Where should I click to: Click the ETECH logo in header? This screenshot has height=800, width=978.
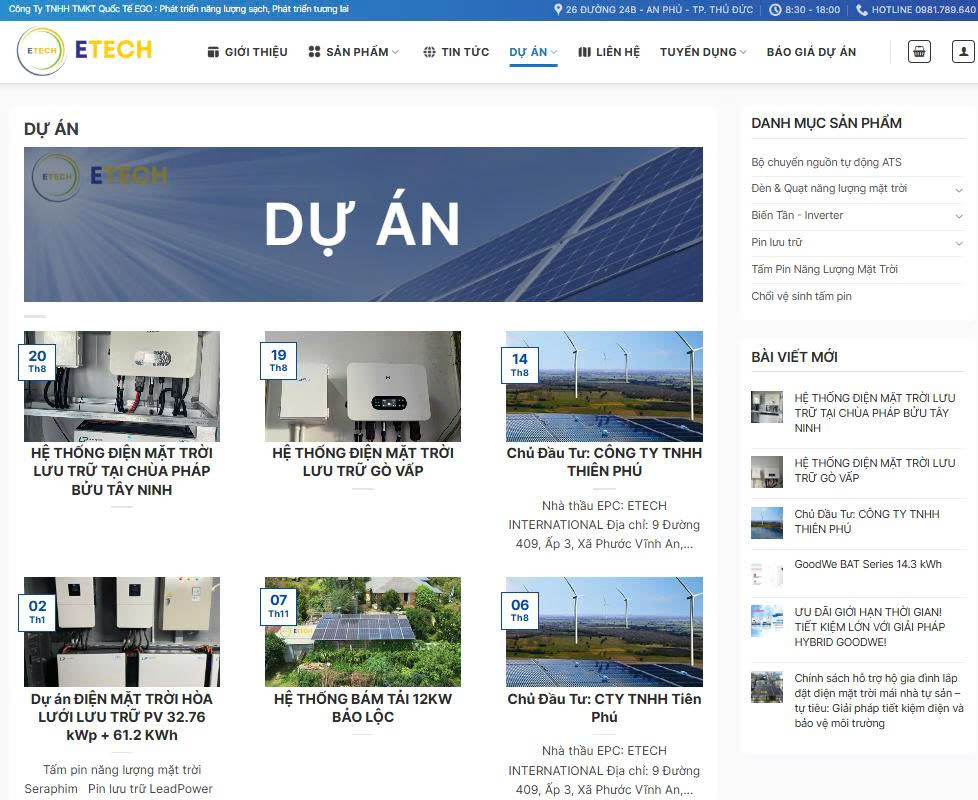point(85,51)
